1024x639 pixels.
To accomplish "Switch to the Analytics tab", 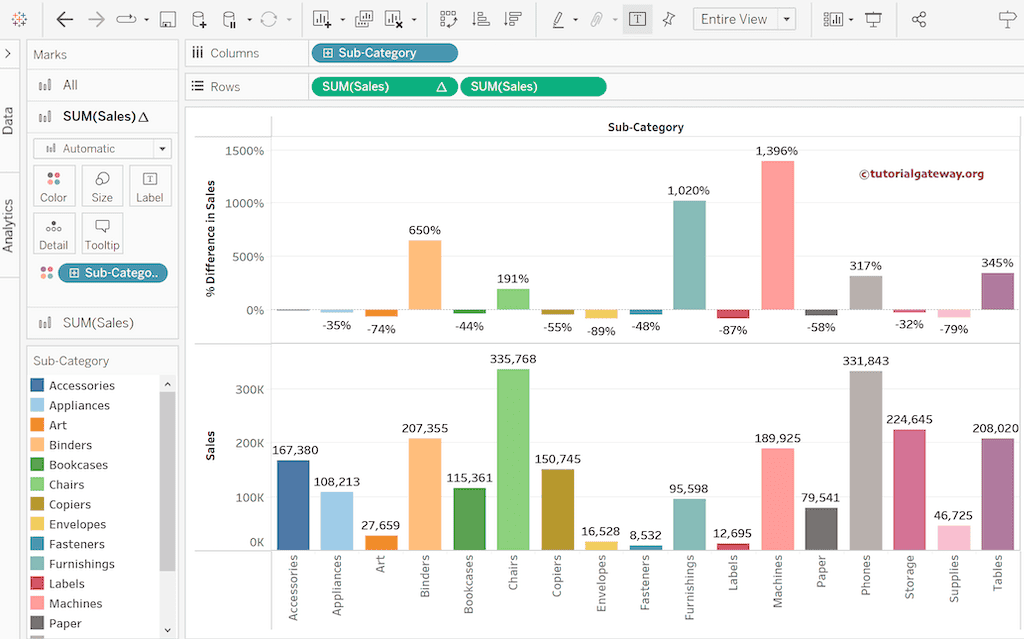I will coord(9,225).
